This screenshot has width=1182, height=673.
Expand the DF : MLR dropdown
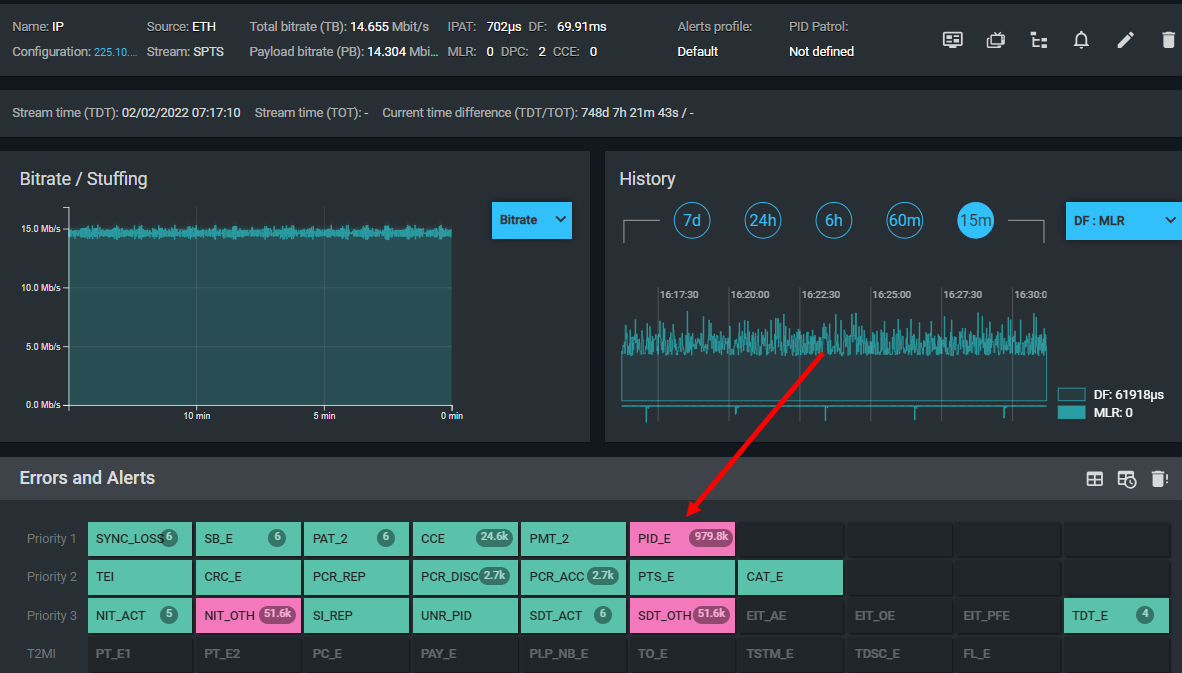tap(1123, 221)
